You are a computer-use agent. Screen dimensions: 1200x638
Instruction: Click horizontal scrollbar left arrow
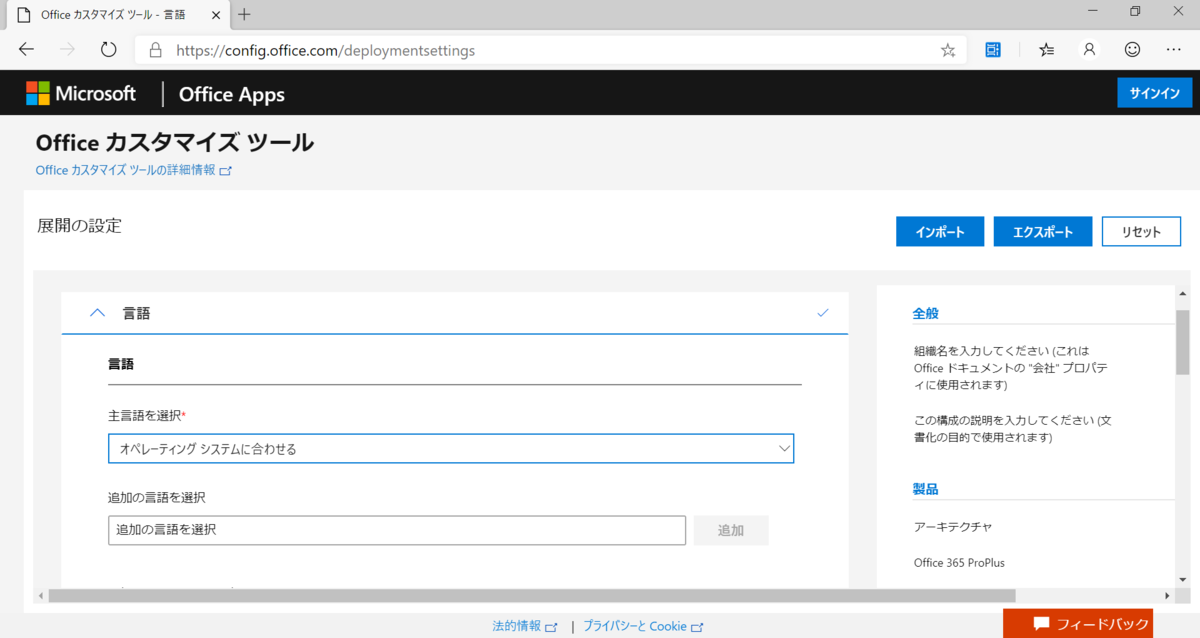(x=41, y=596)
